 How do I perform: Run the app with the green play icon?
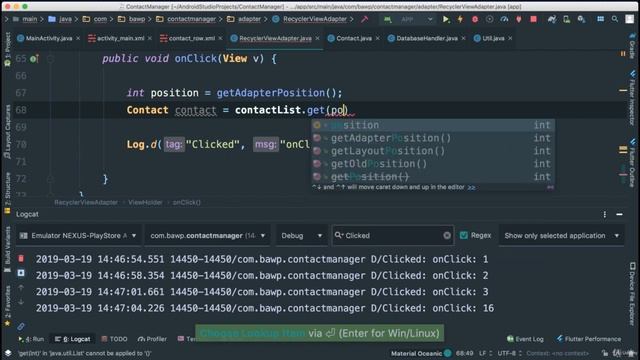click(x=446, y=19)
